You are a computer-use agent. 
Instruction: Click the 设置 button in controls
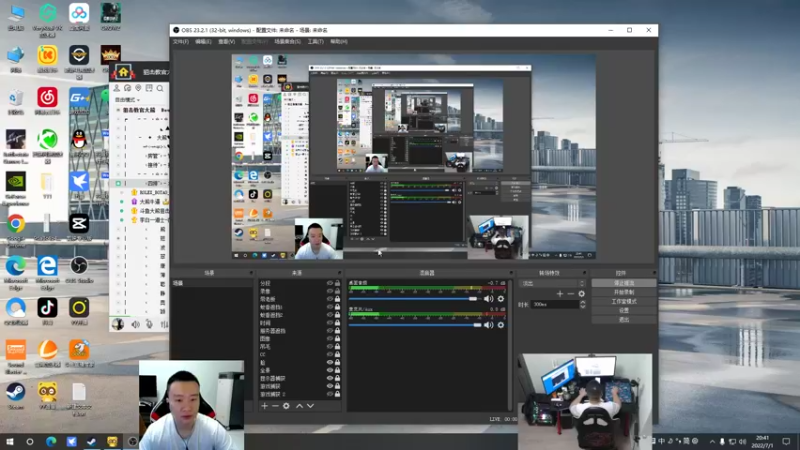click(x=624, y=310)
